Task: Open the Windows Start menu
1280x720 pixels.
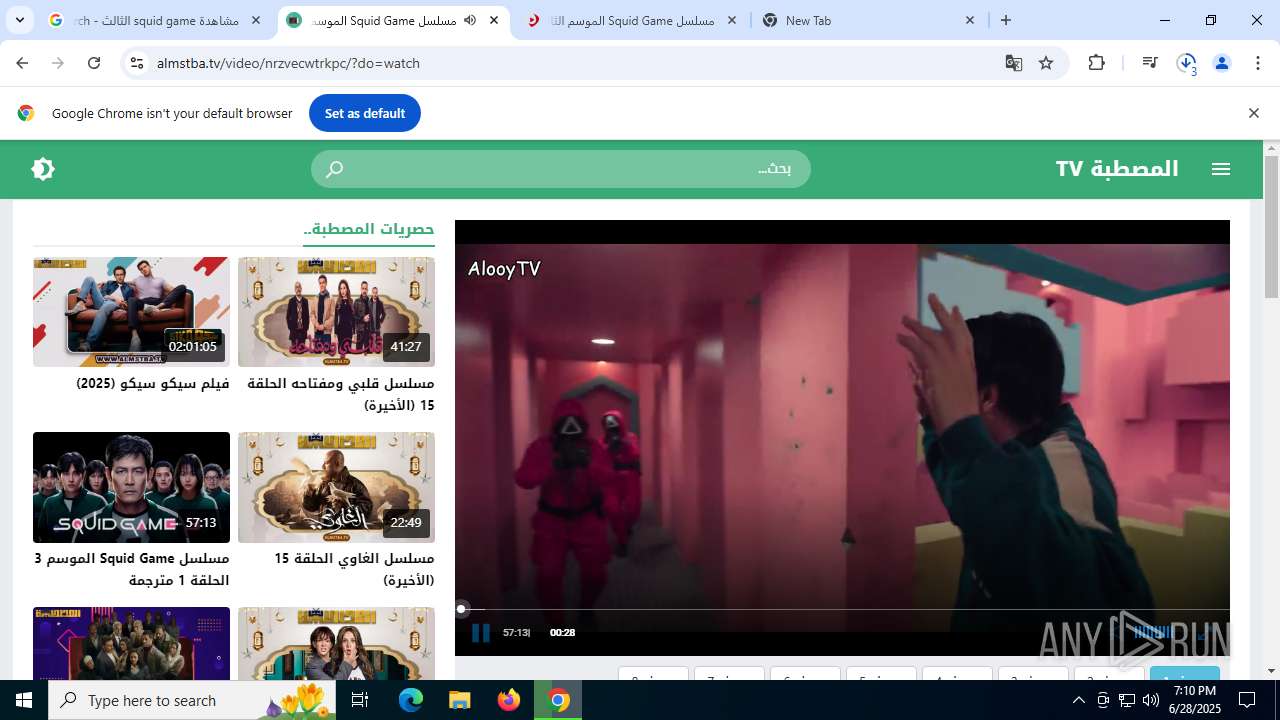Action: point(24,700)
